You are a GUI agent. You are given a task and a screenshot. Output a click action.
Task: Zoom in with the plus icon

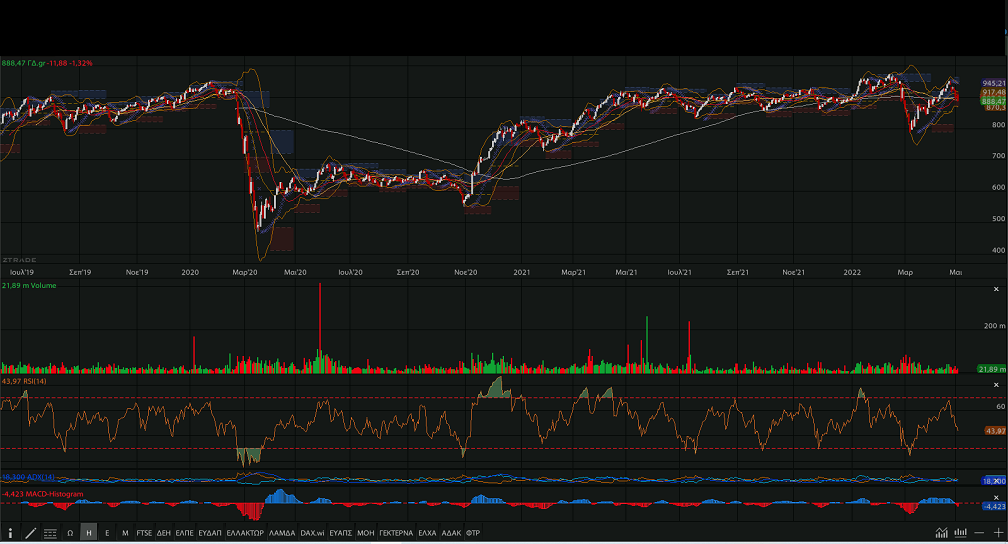[x=998, y=532]
